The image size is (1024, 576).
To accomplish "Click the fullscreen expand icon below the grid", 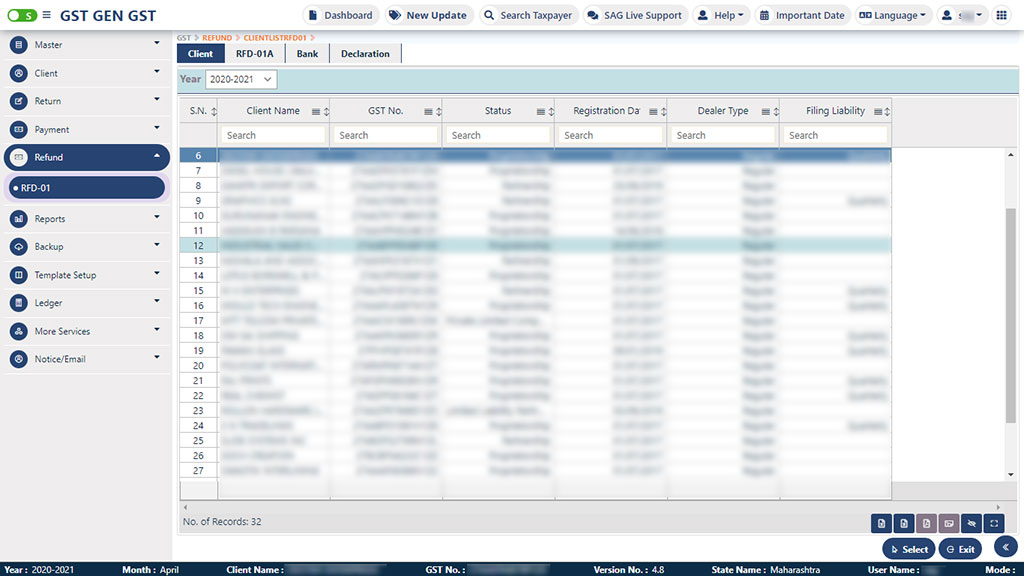I will coord(992,523).
